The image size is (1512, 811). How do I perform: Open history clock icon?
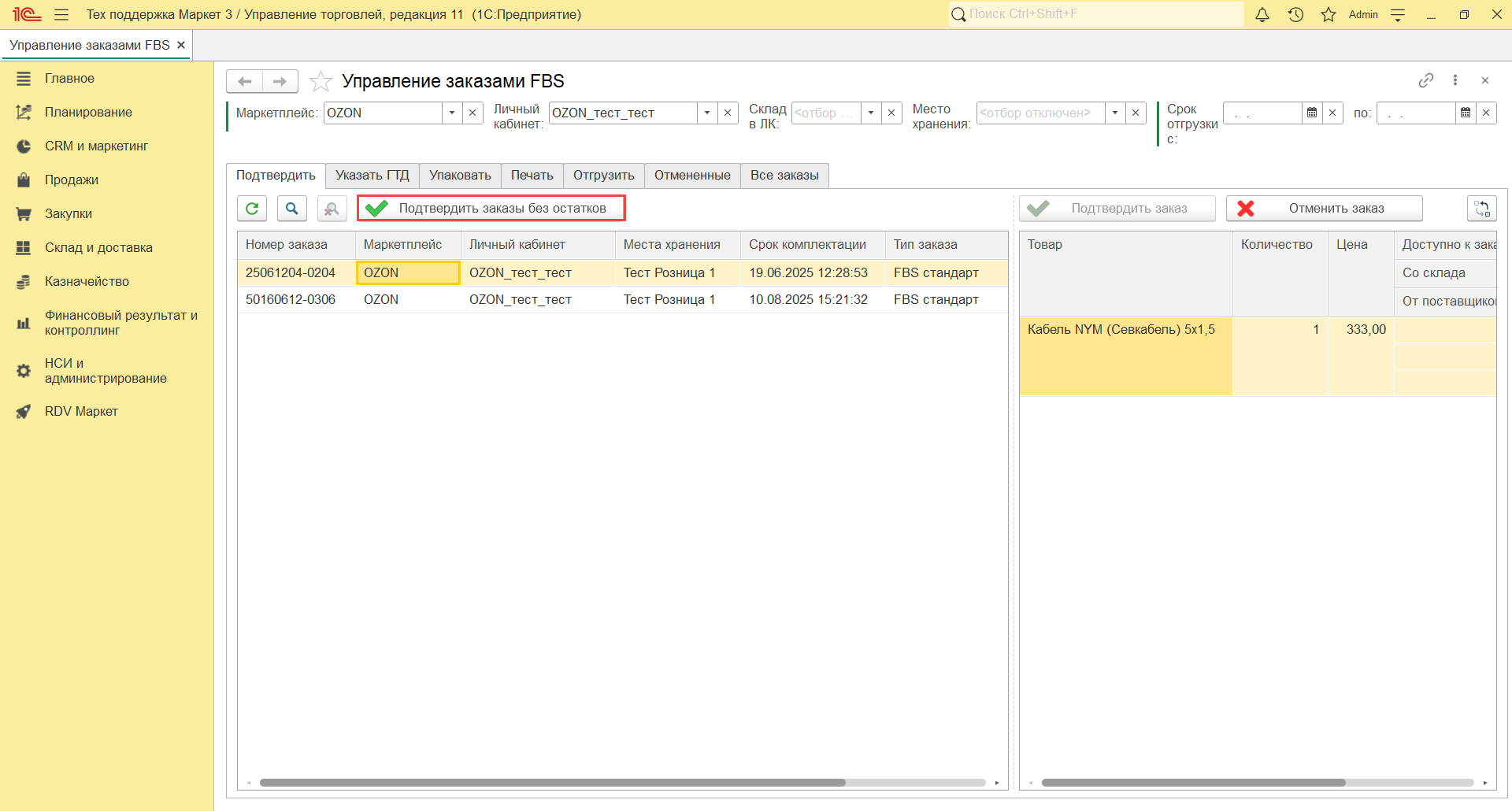1295,14
